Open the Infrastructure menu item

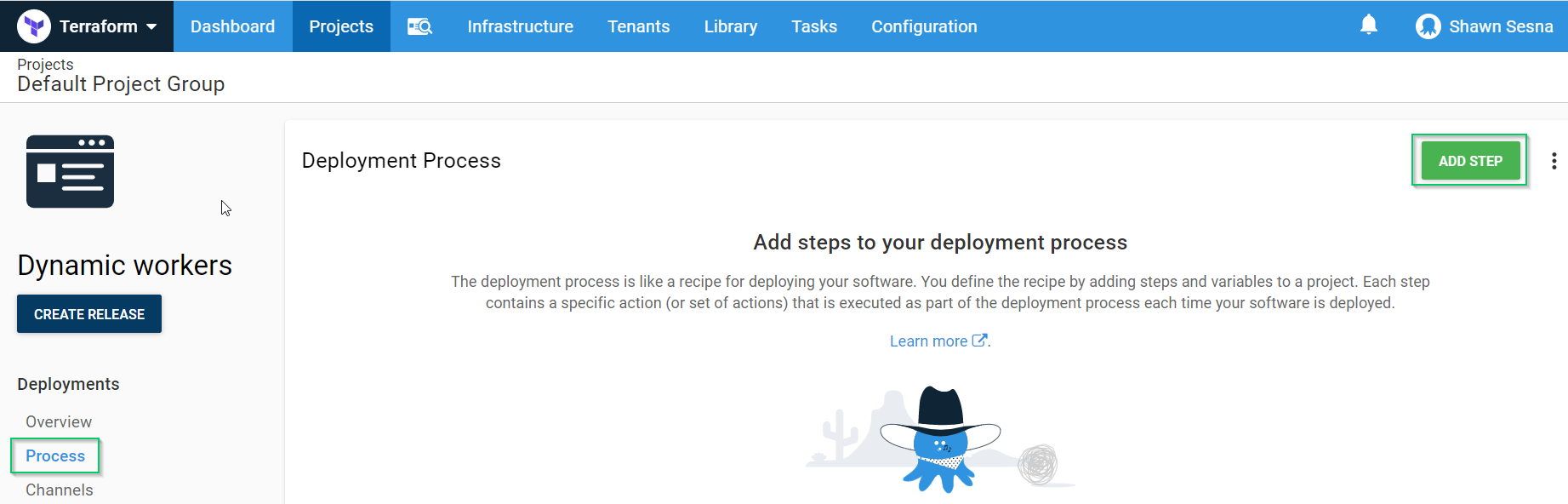pos(520,26)
